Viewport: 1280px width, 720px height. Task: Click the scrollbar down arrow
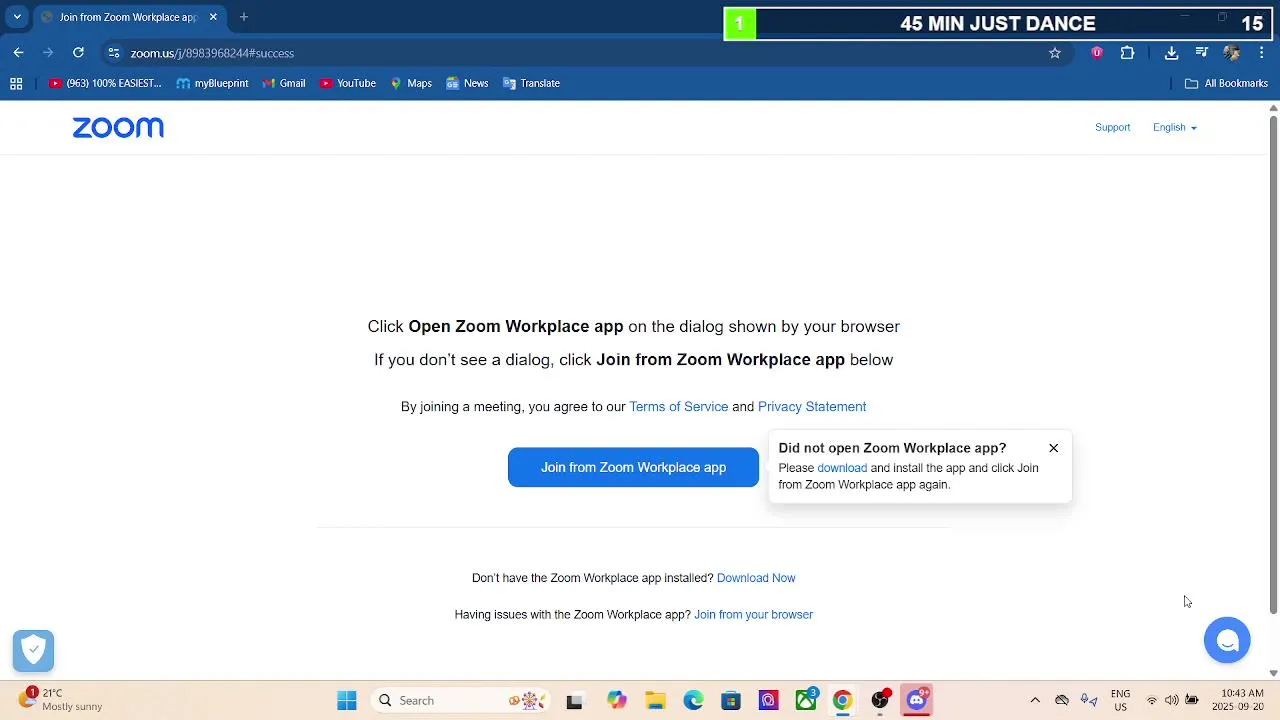pos(1273,674)
